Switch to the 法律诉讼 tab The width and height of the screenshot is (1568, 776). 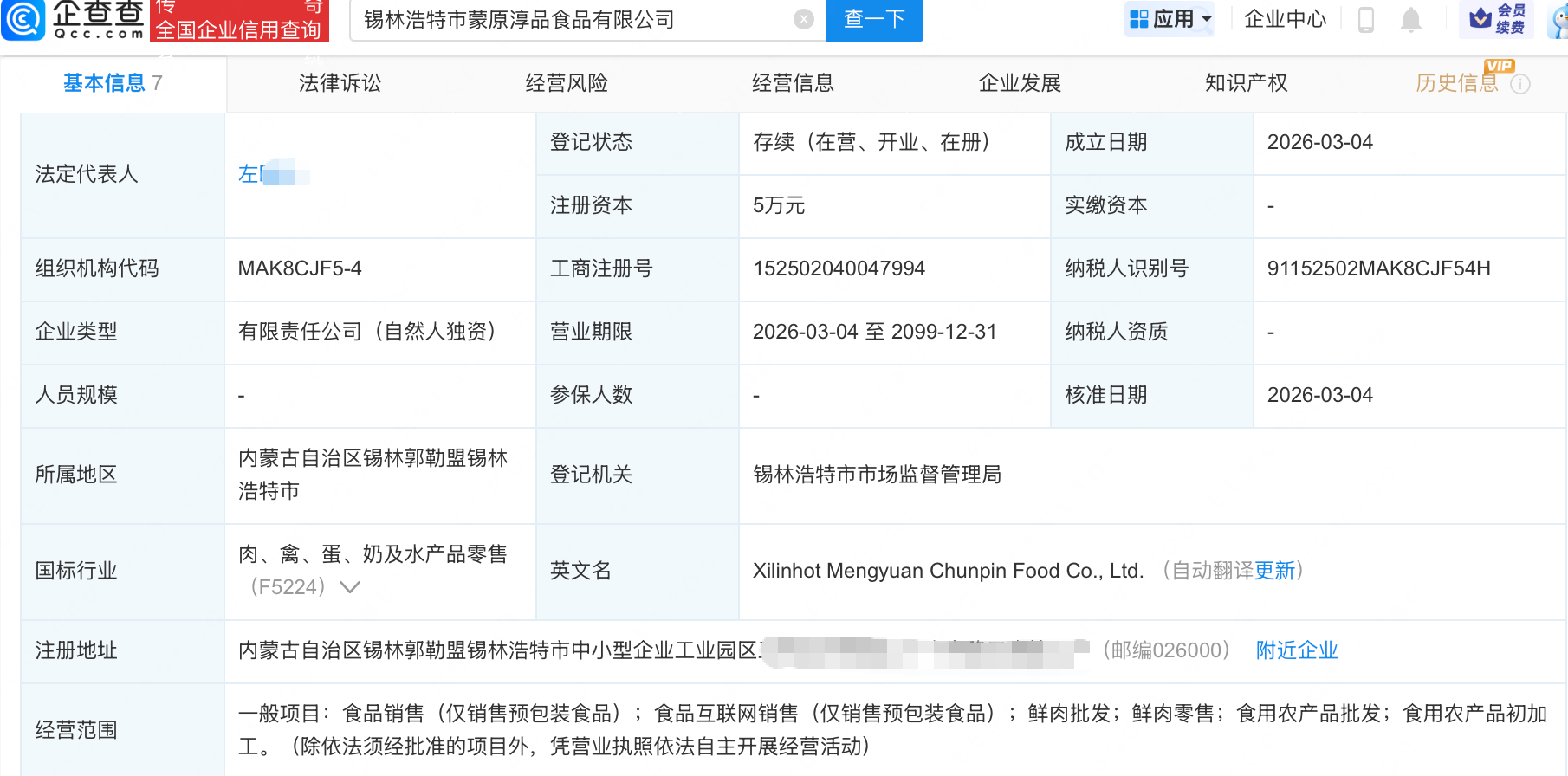(x=340, y=83)
